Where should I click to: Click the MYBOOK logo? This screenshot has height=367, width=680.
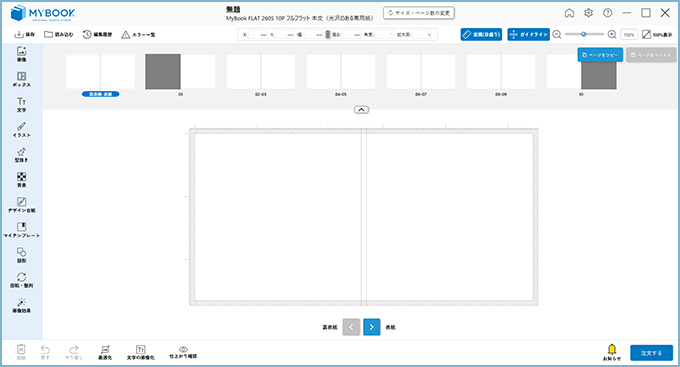tap(42, 13)
